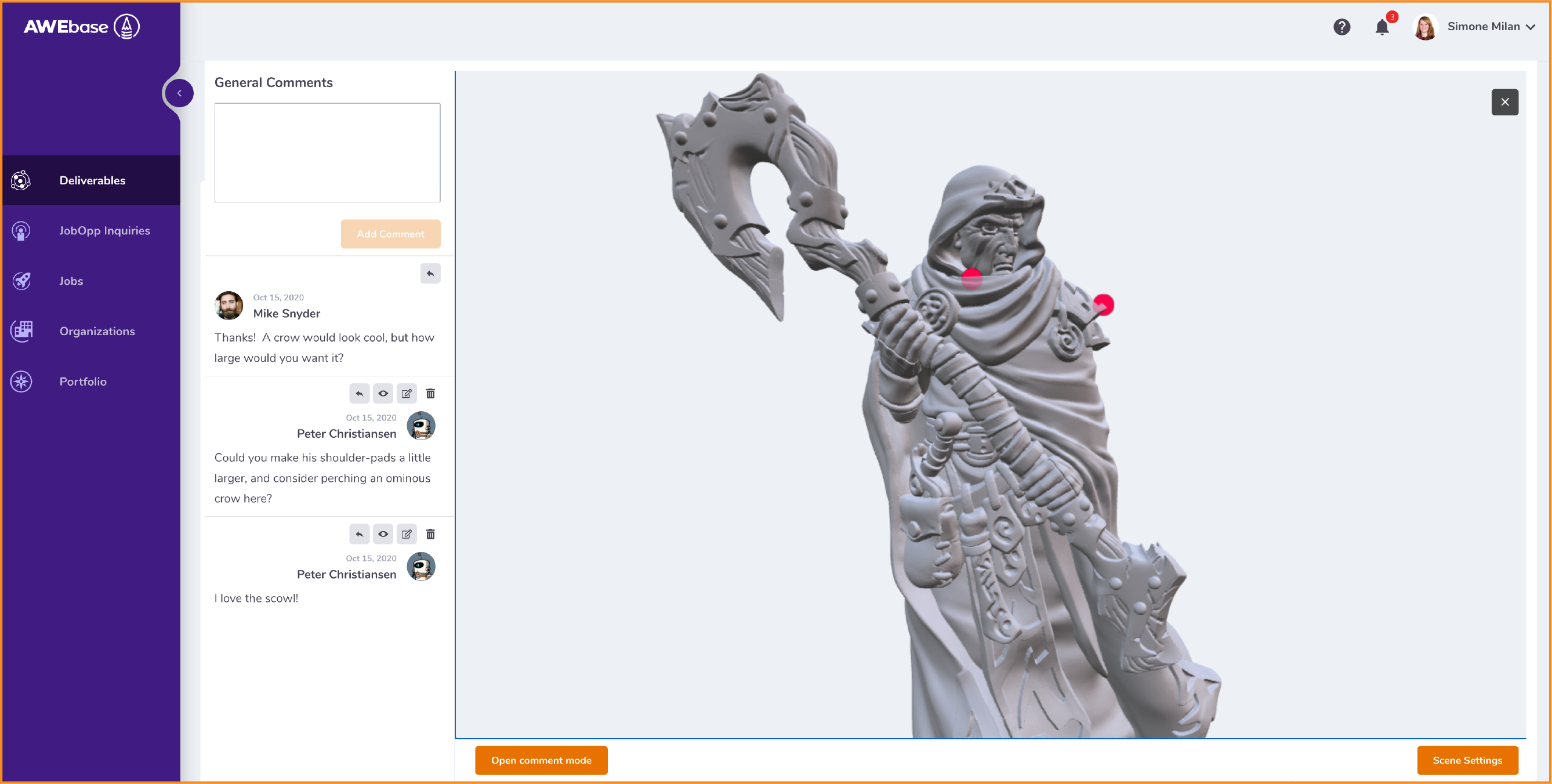Image resolution: width=1552 pixels, height=784 pixels.
Task: Open the notifications bell
Action: (1381, 27)
